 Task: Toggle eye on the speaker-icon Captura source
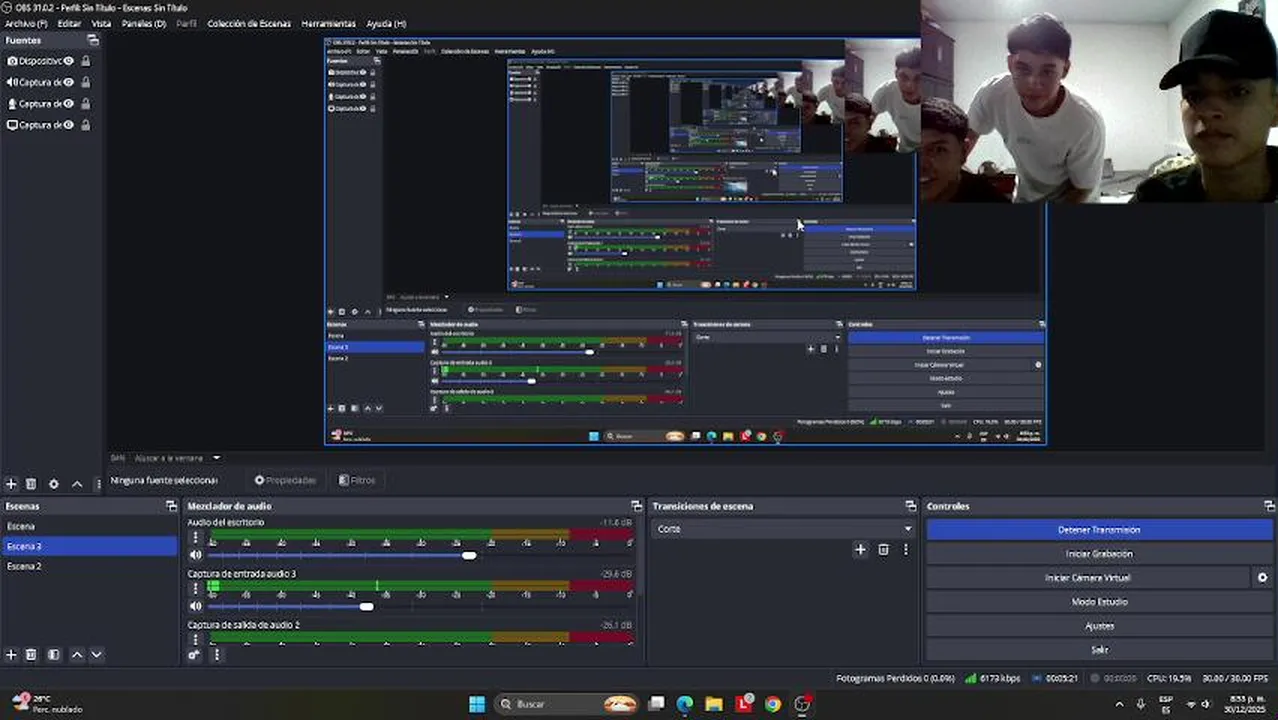69,82
